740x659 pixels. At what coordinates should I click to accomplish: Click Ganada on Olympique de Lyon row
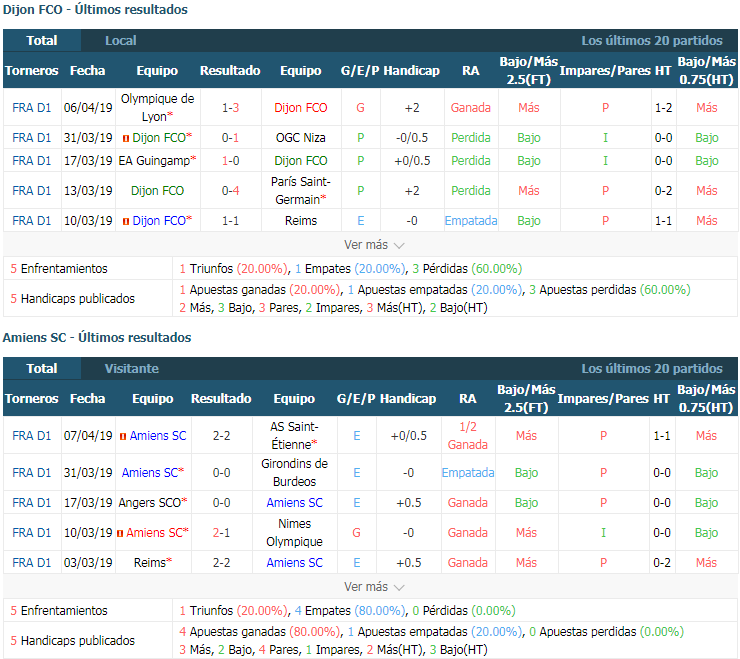471,108
